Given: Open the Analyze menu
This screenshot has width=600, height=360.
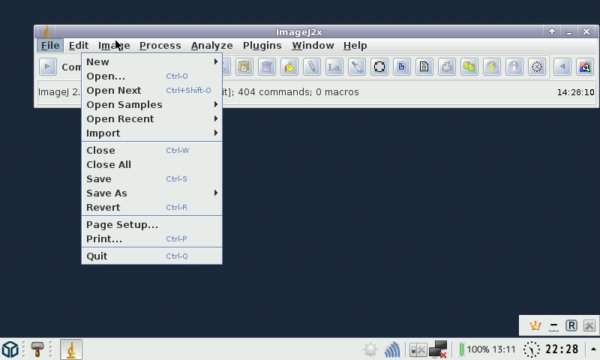Looking at the screenshot, I should [x=212, y=46].
